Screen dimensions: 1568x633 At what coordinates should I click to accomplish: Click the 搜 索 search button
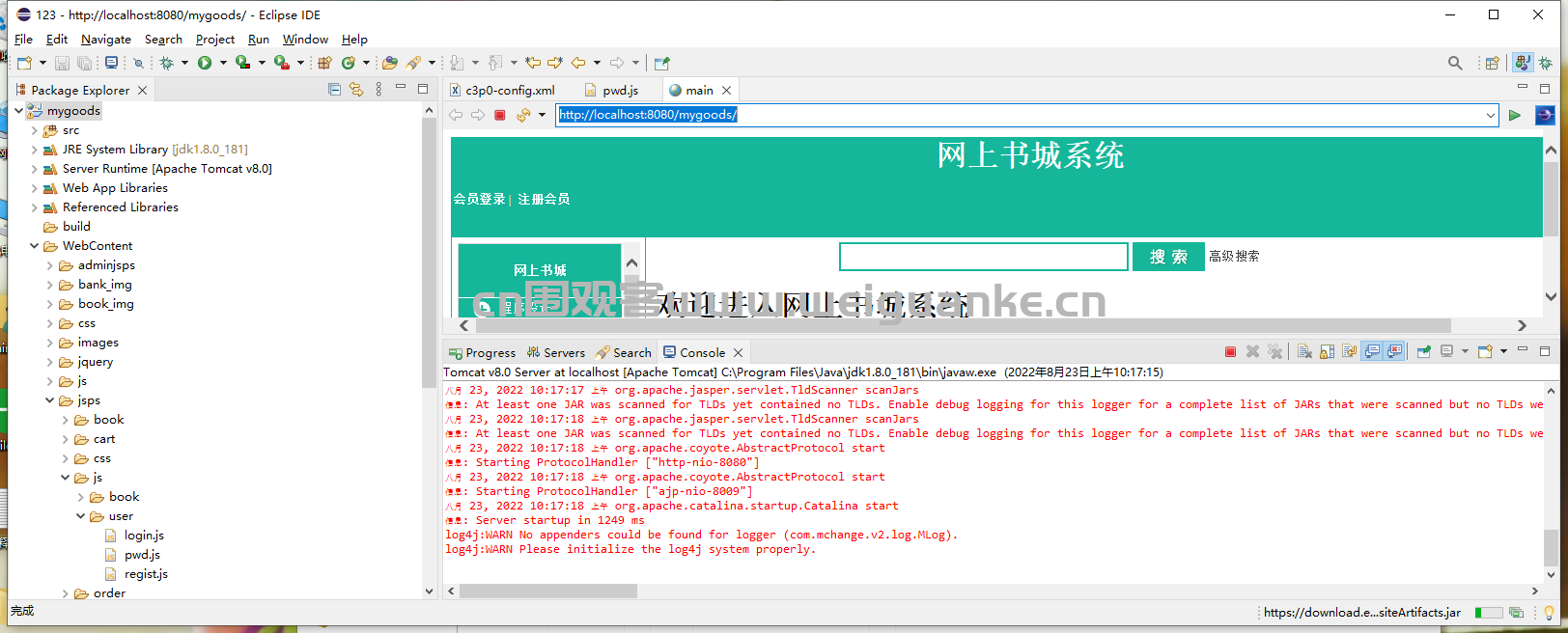1168,257
